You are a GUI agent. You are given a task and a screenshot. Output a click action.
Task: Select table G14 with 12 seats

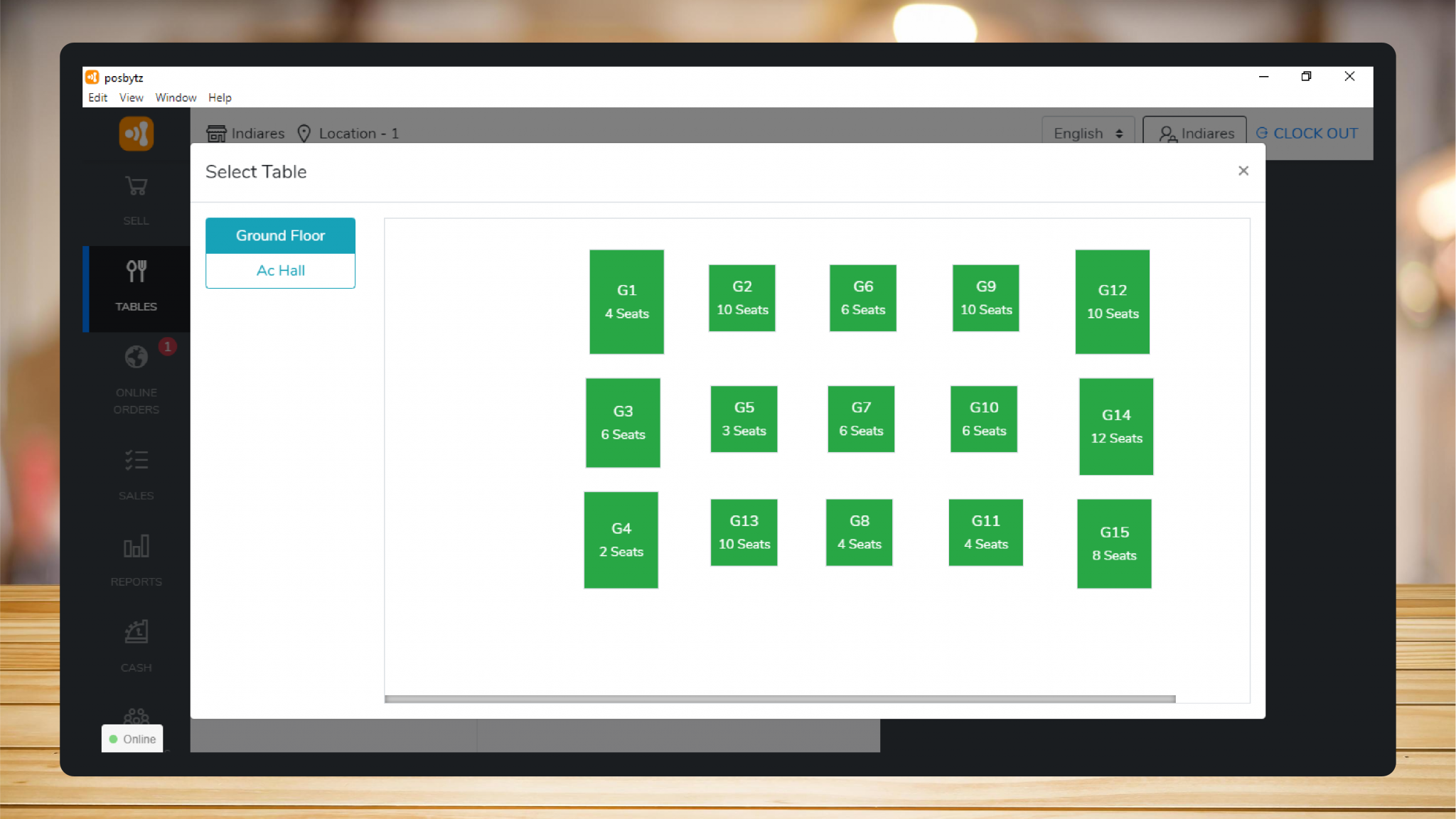click(1115, 426)
